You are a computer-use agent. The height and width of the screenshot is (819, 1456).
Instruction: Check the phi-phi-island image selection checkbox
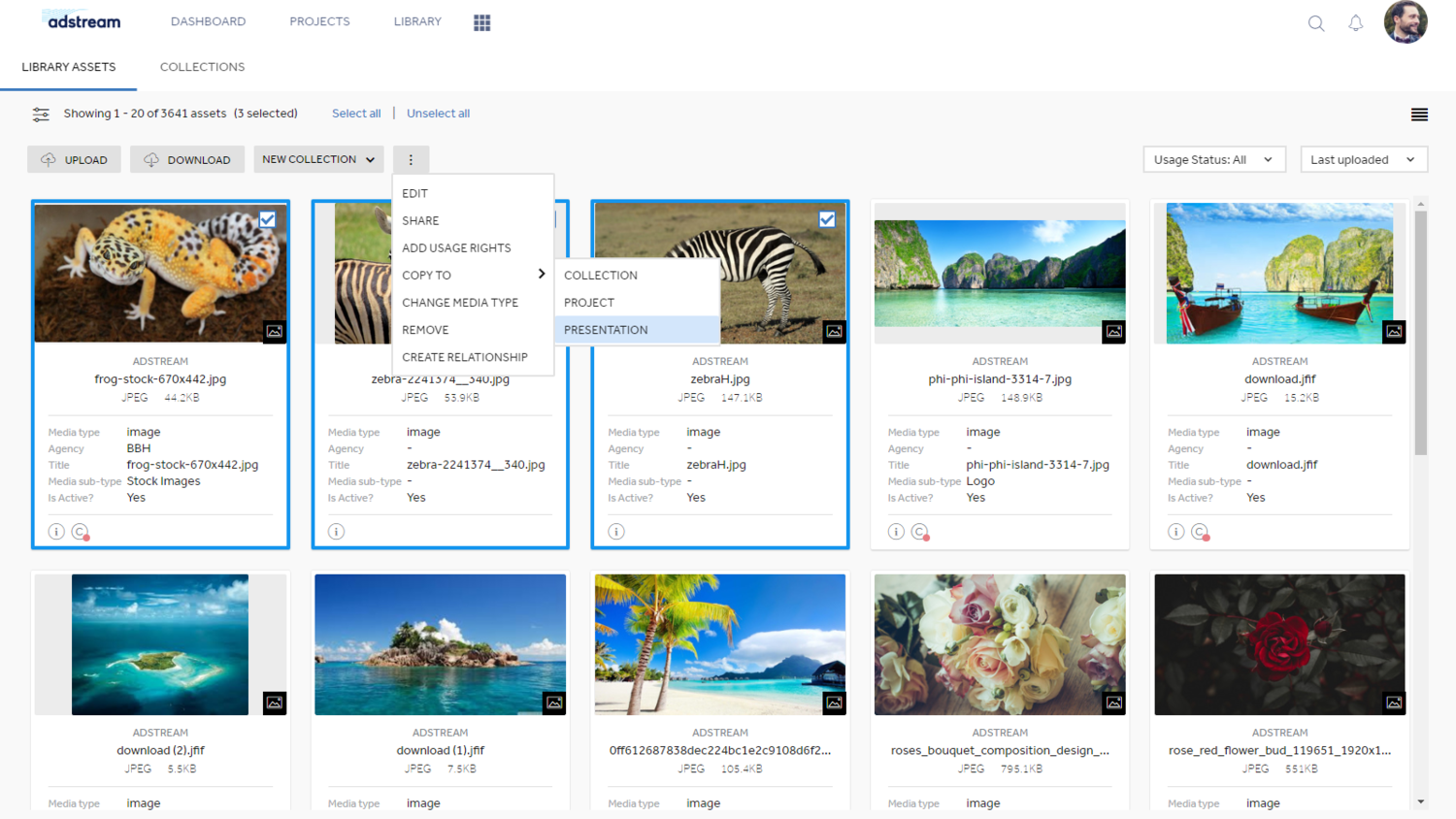[x=1107, y=220]
